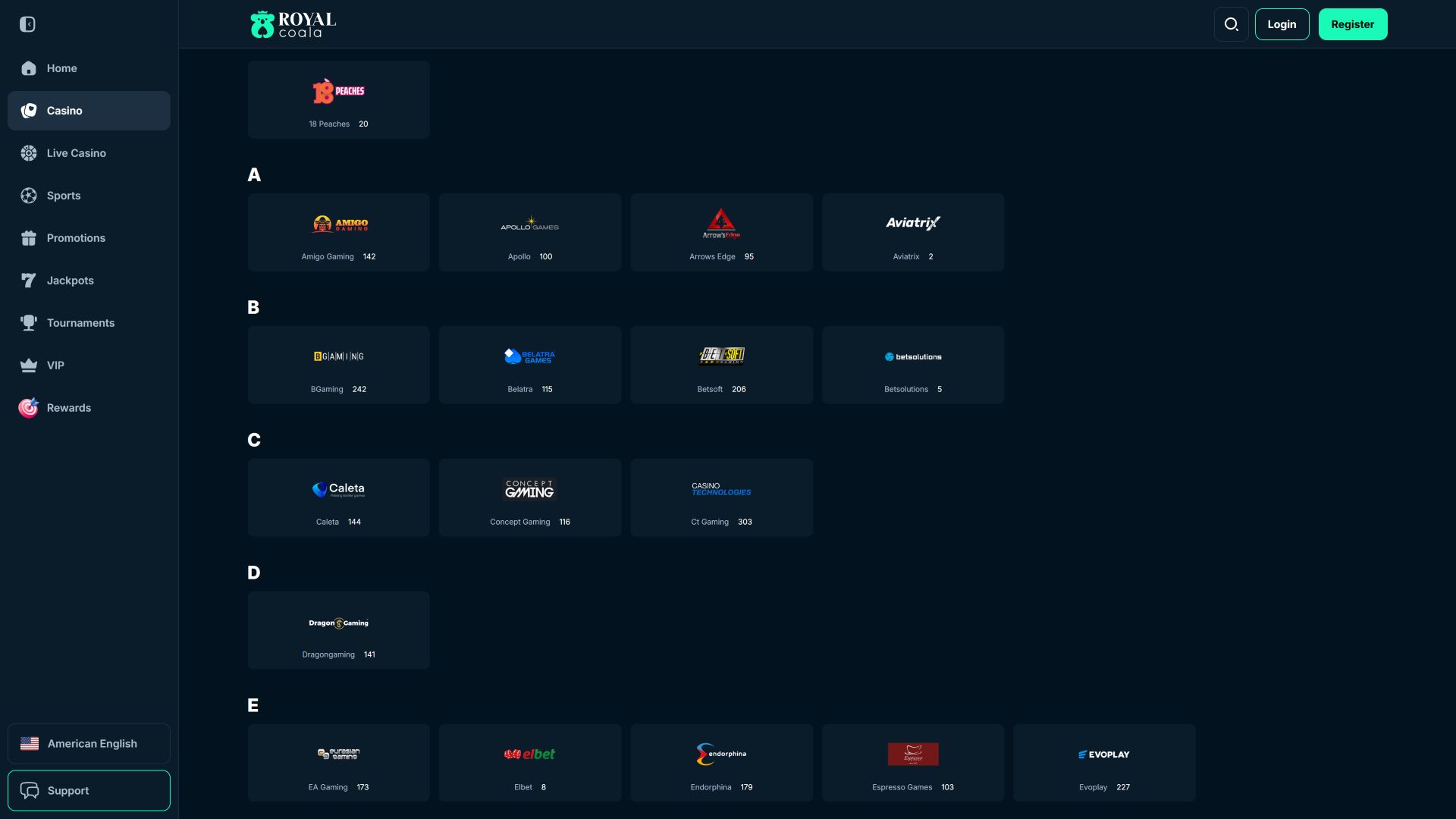Open the Dragon Gaming provider card
This screenshot has width=1456, height=819.
[x=338, y=630]
